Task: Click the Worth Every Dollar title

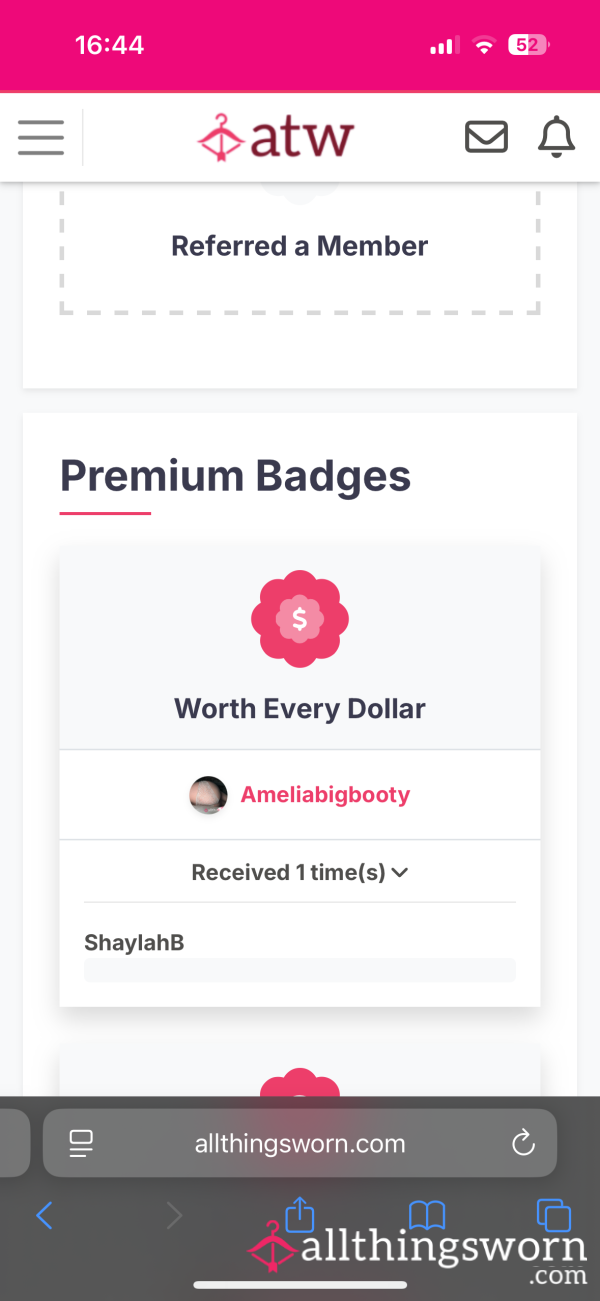Action: (300, 709)
